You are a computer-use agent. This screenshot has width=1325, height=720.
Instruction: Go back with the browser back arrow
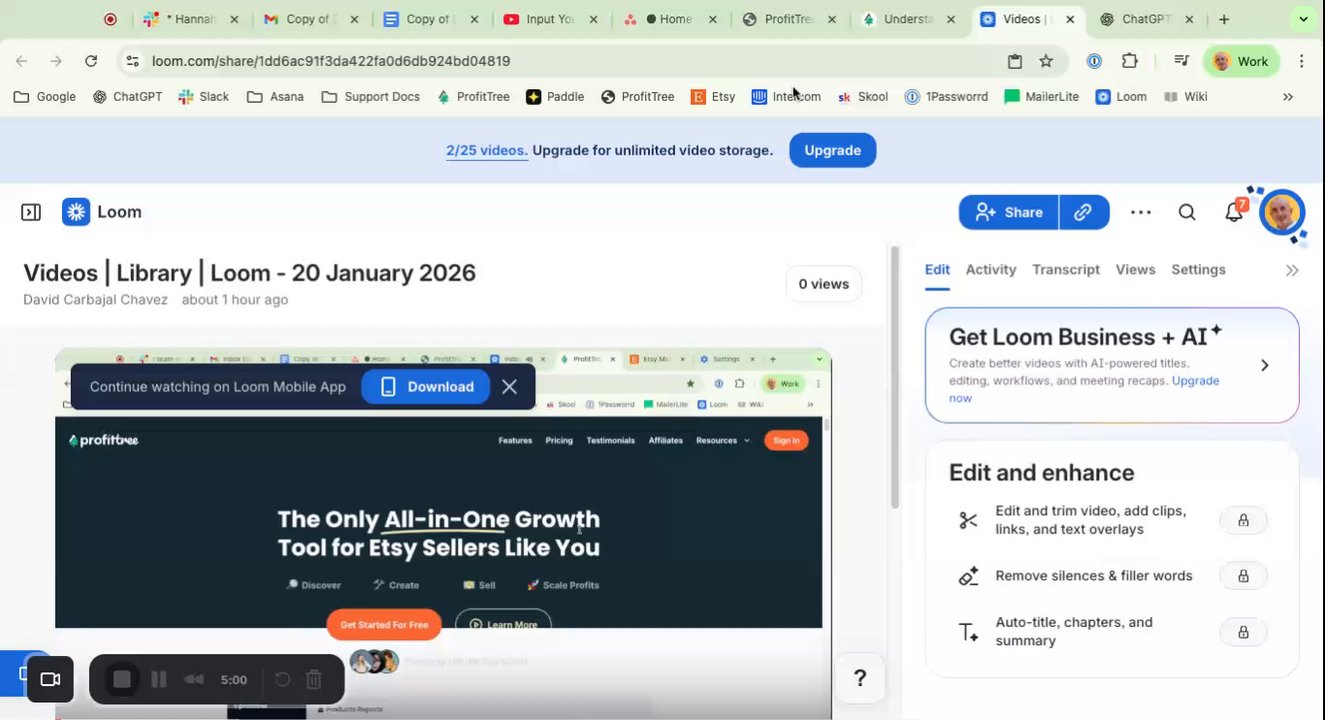[22, 61]
